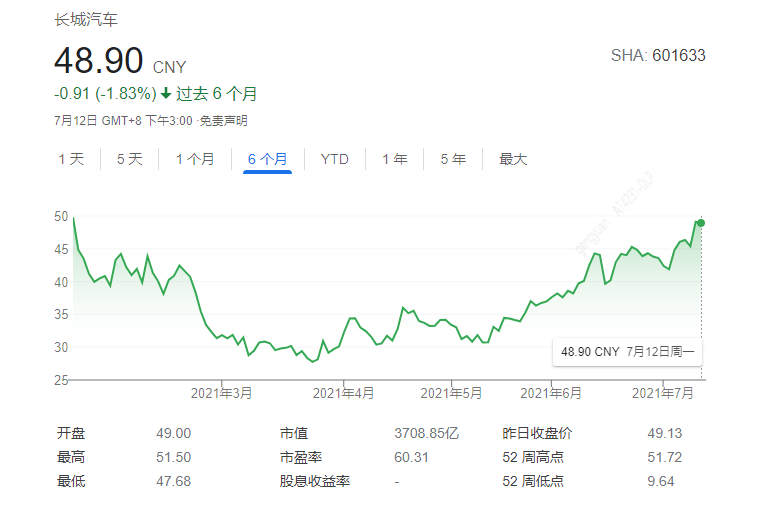Show the 最大 full history range

click(513, 159)
